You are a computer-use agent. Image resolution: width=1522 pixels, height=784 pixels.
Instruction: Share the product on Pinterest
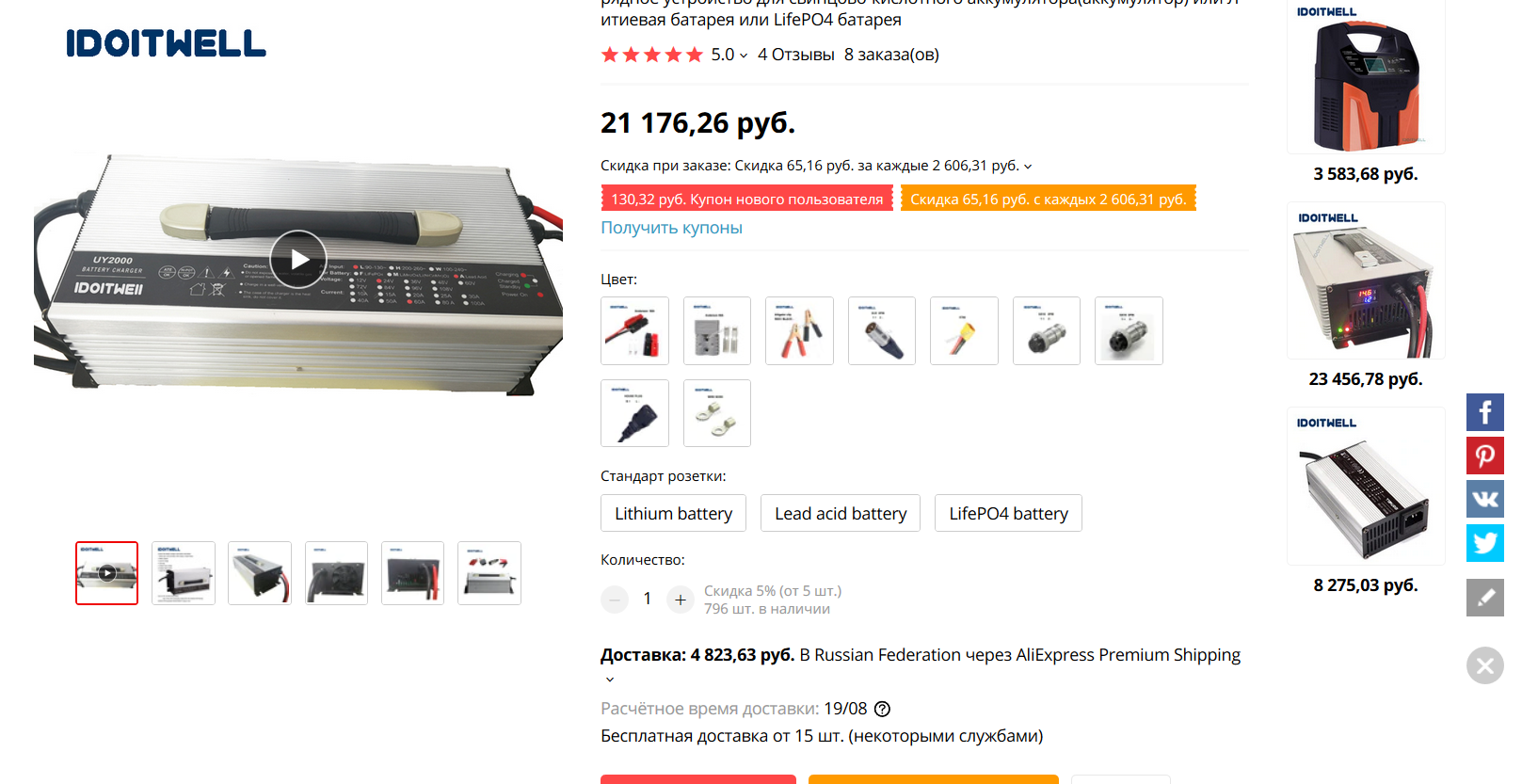[1484, 456]
